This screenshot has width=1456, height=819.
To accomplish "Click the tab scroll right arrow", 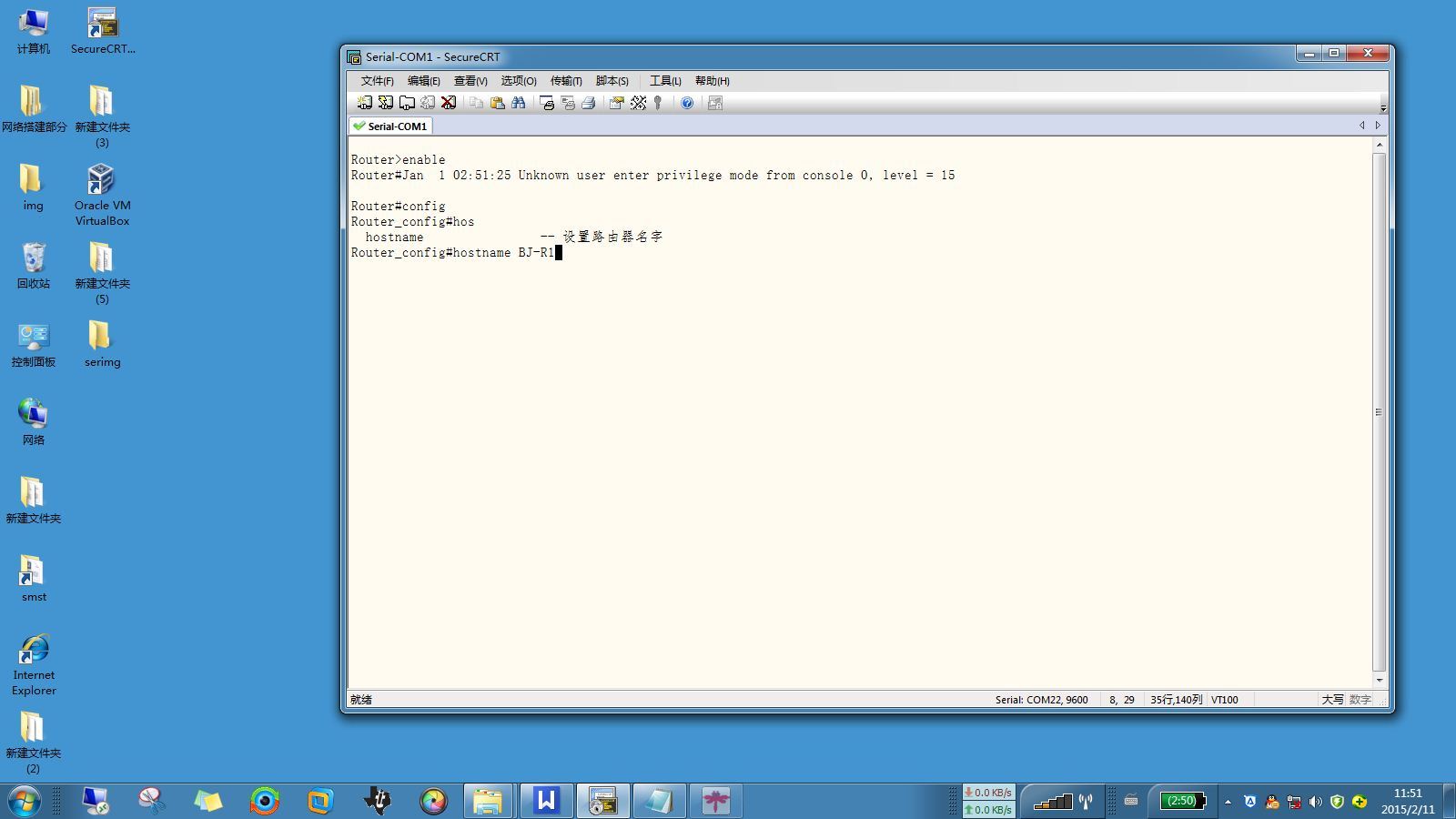I will coord(1378,126).
